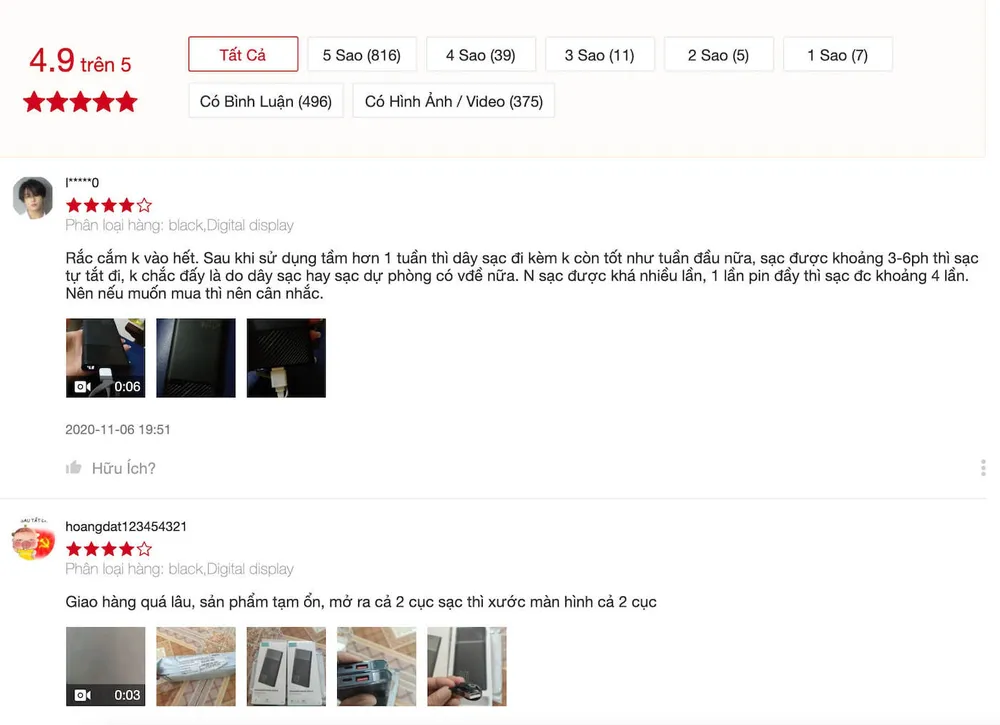Screen dimensions: 1000x725
Task: Select the Tất Cả filter
Action: point(243,54)
